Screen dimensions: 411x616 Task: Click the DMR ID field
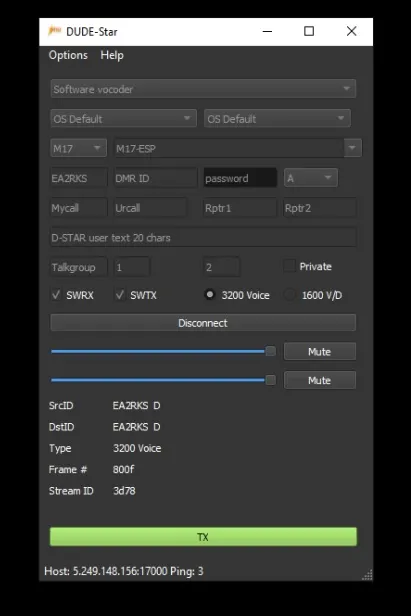click(x=156, y=178)
